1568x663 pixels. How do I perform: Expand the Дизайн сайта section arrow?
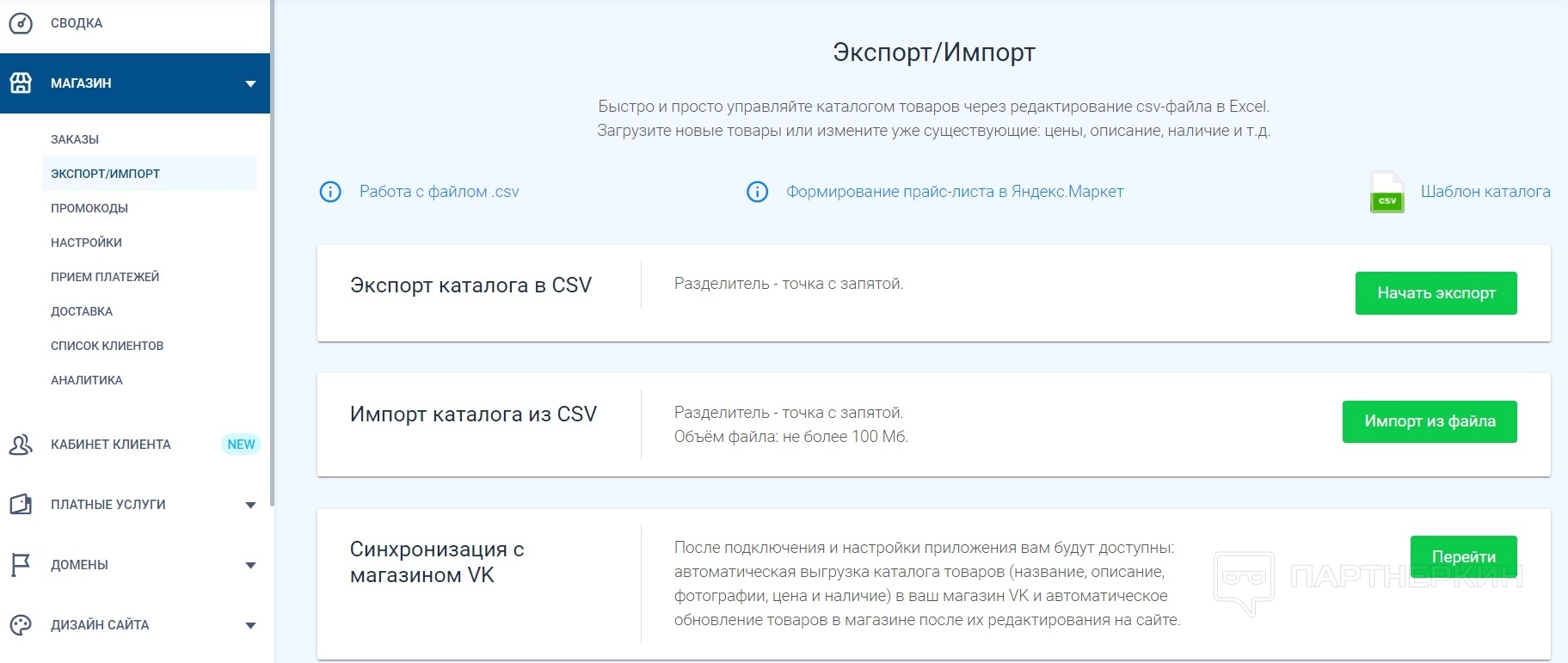250,625
